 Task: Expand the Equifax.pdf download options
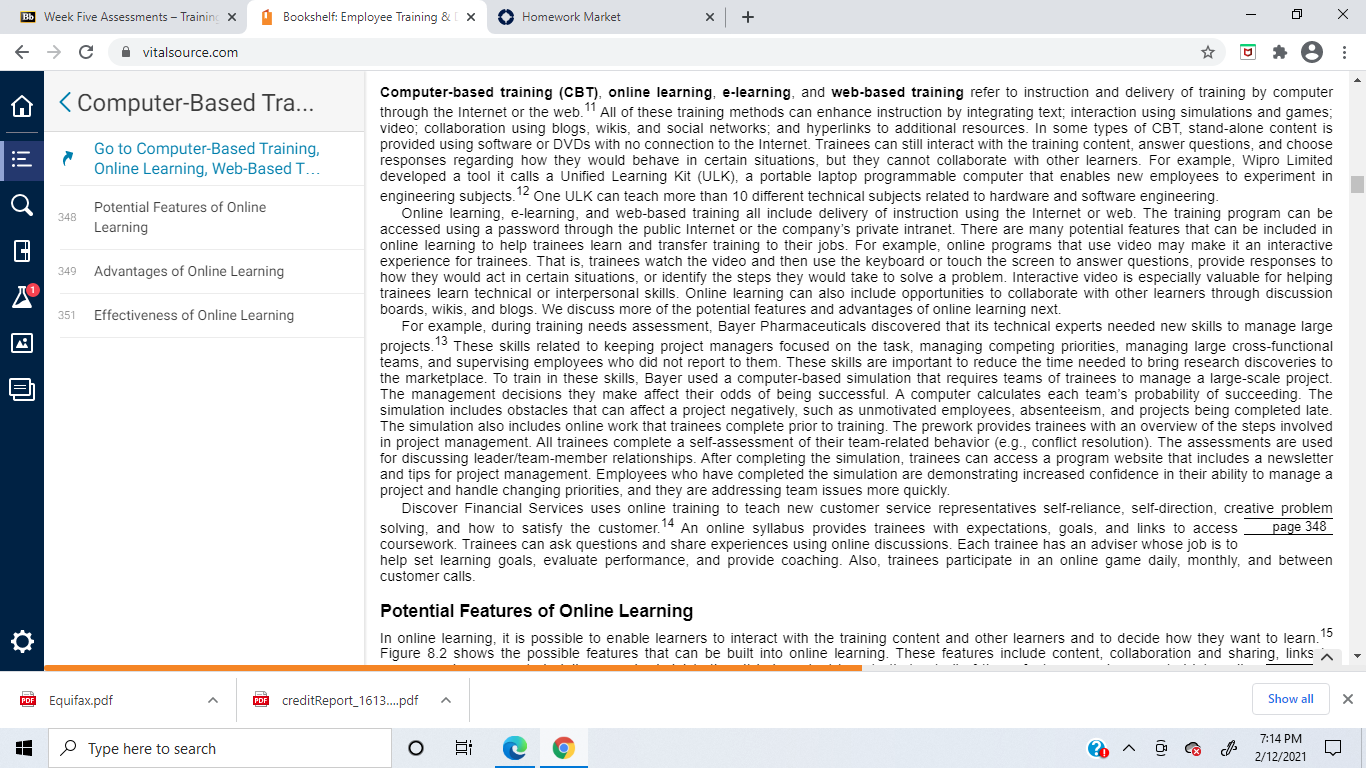[x=213, y=700]
